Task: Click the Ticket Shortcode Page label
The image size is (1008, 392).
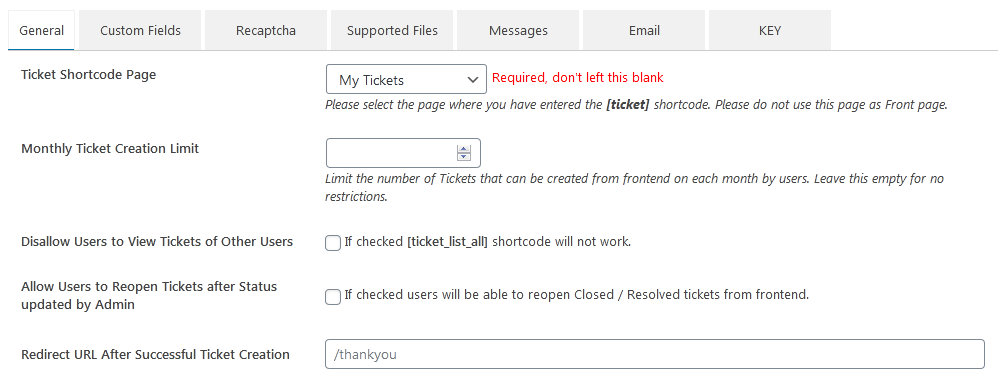Action: pos(89,75)
